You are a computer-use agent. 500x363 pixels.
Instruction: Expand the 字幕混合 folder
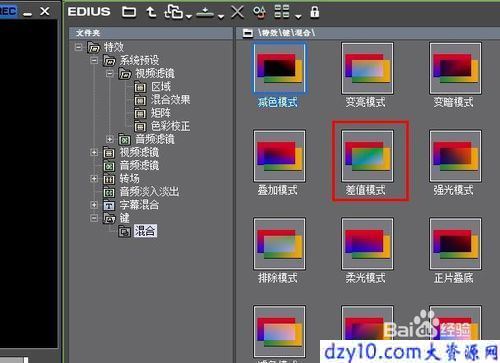(x=94, y=205)
